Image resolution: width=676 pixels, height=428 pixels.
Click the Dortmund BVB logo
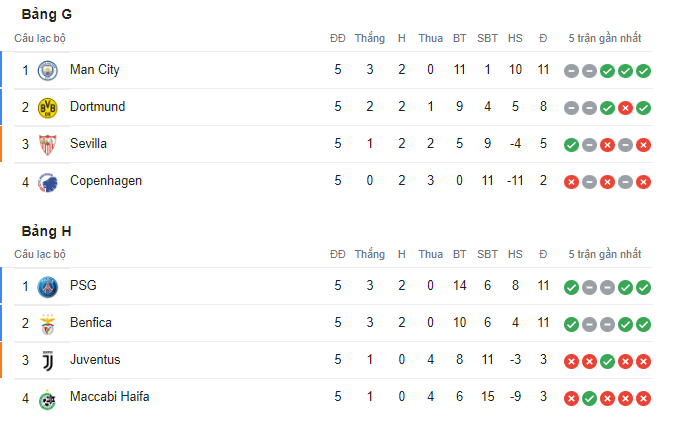coord(47,108)
